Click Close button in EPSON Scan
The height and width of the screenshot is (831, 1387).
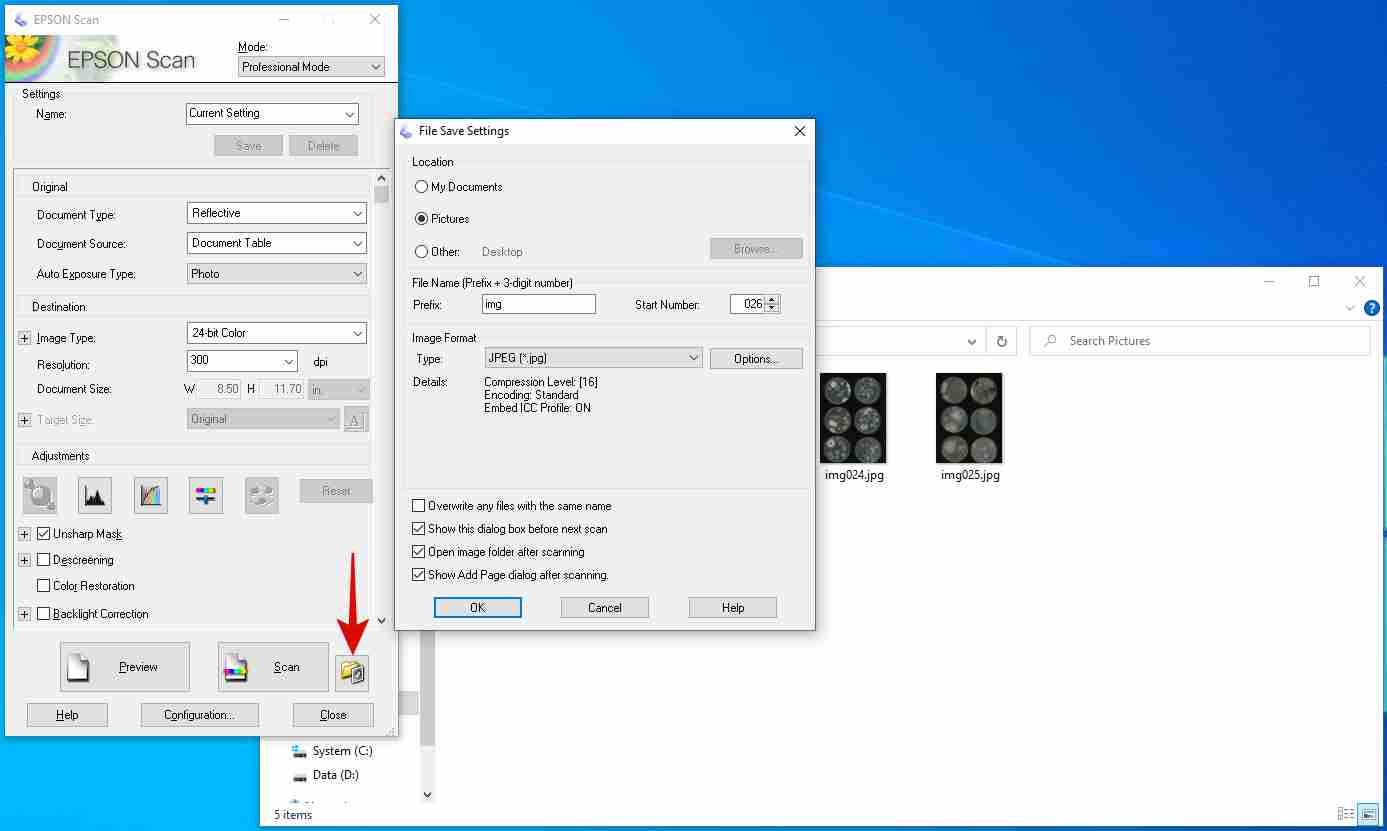[x=333, y=715]
